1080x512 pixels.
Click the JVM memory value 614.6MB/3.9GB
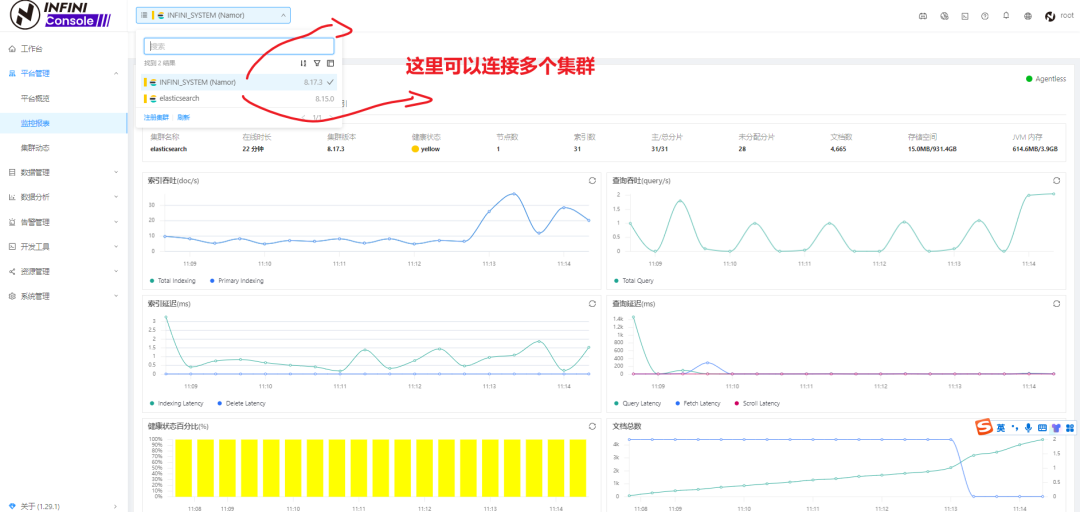tap(1035, 148)
